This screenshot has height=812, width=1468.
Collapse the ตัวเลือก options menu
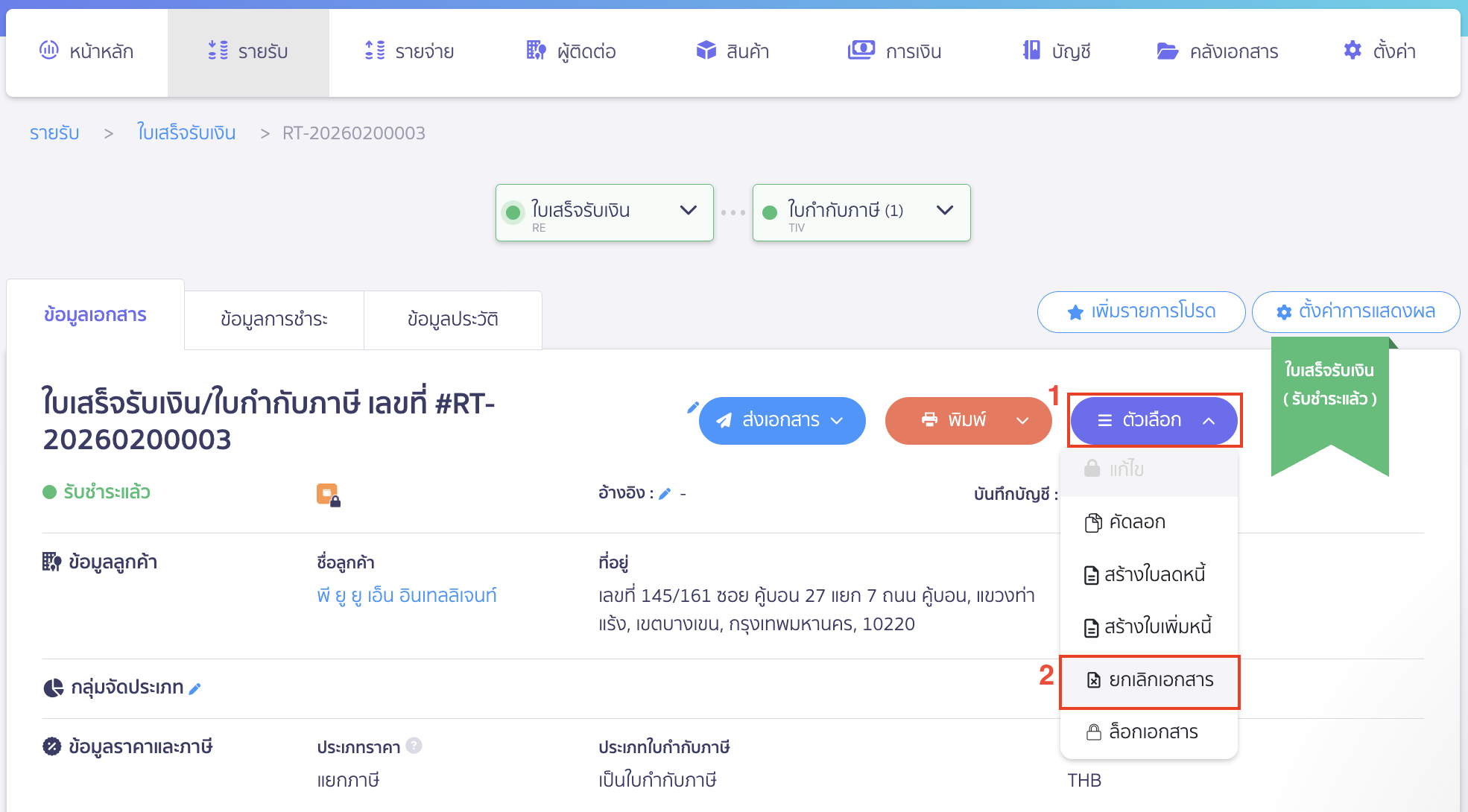(1154, 421)
